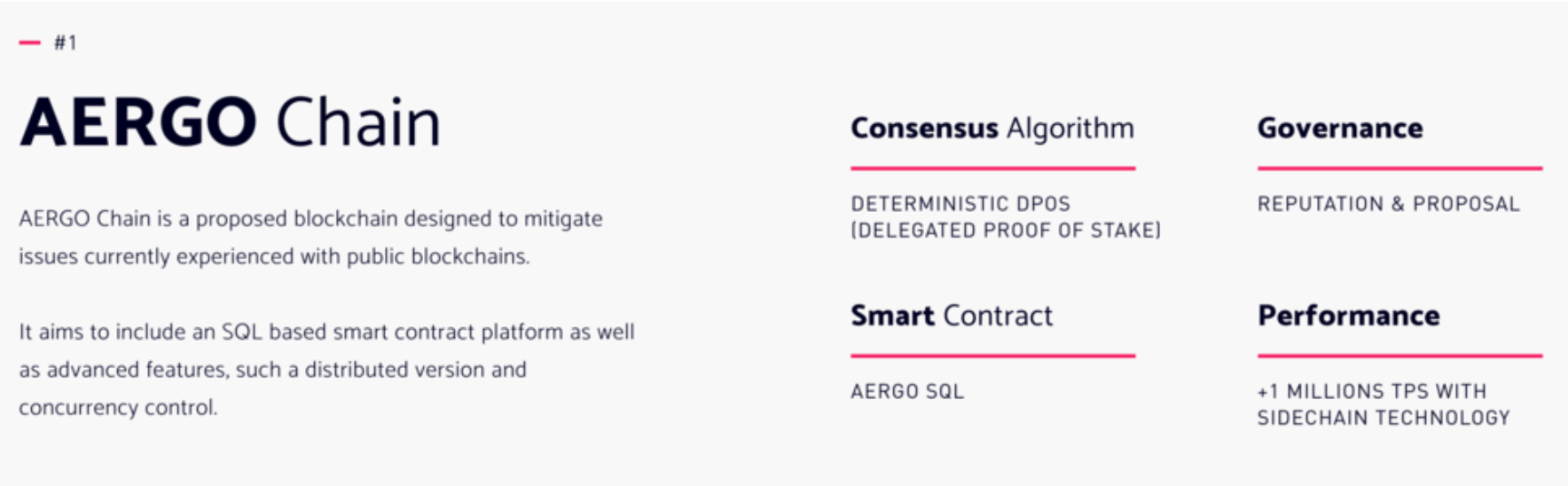1568x486 pixels.
Task: Click the pink line under Smart Contract
Action: 992,356
